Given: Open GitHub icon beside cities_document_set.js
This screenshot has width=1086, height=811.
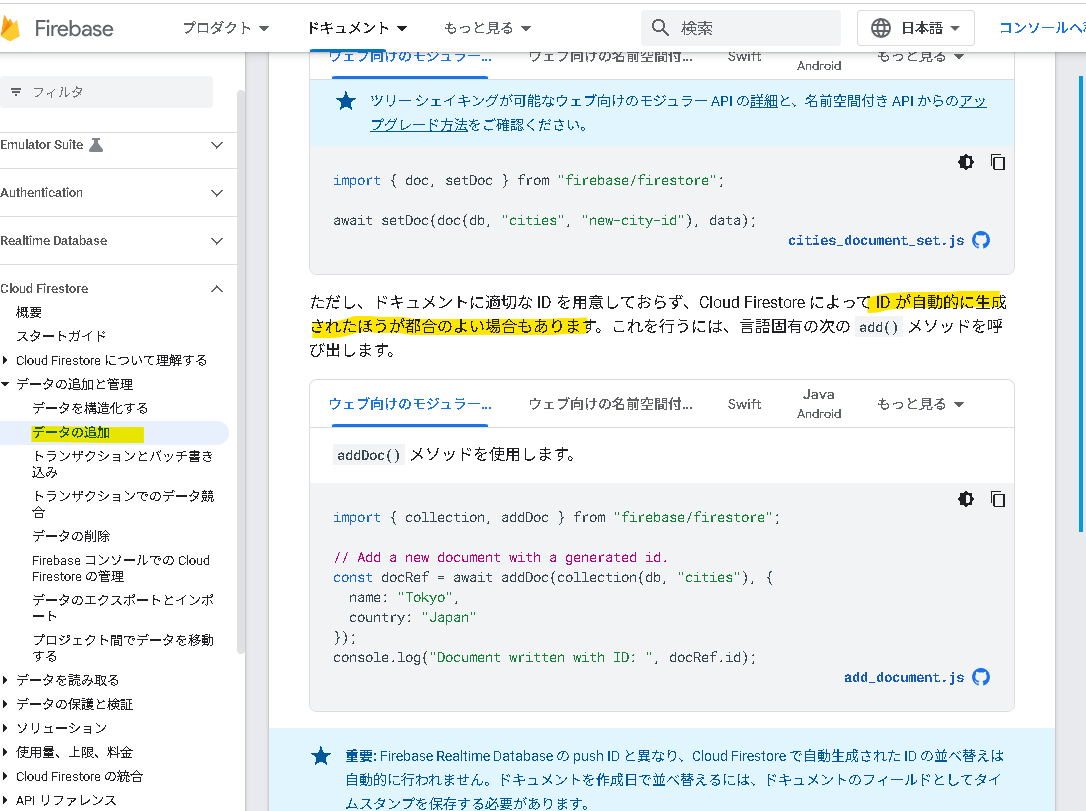Looking at the screenshot, I should pos(981,240).
